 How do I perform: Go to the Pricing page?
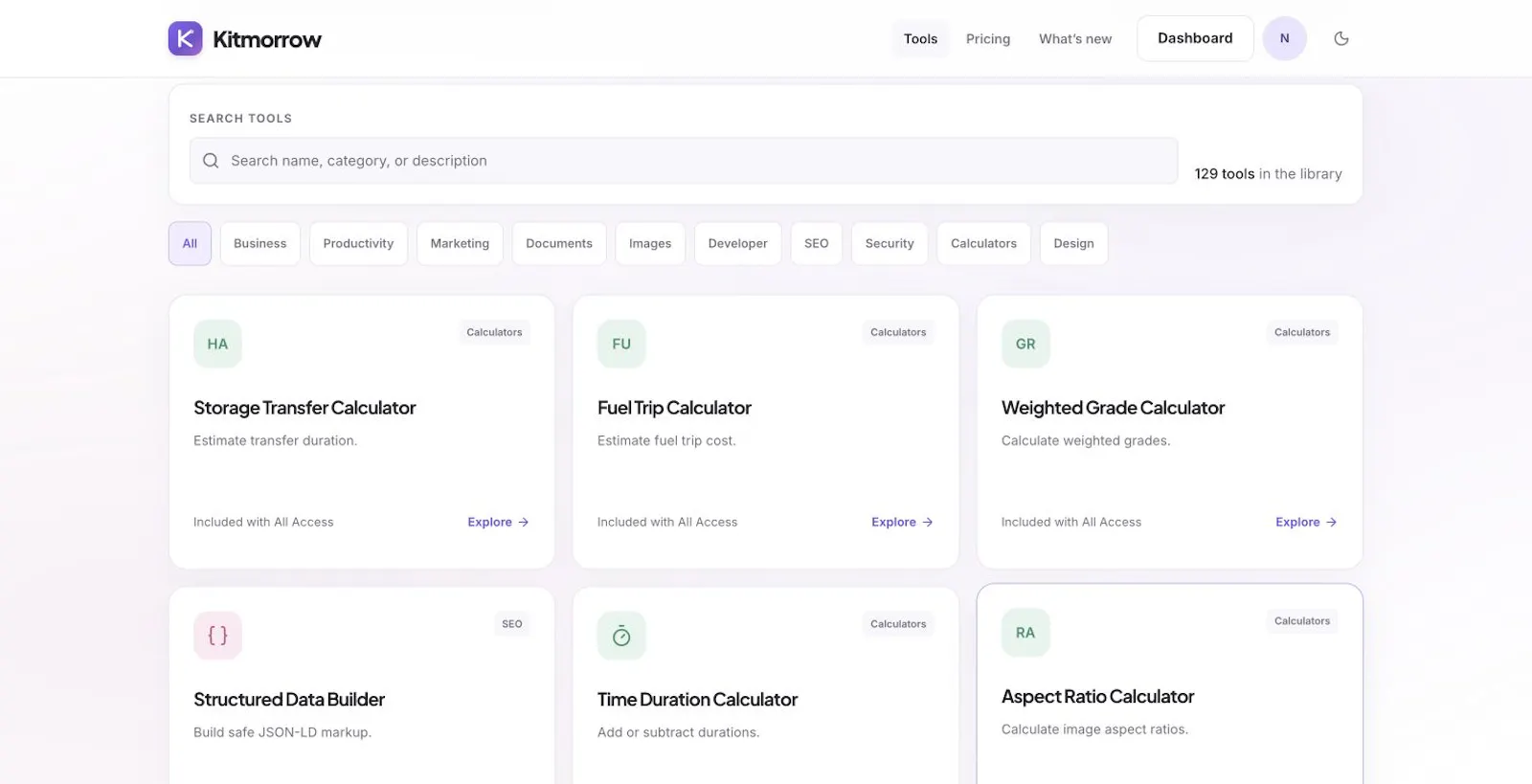(x=988, y=39)
